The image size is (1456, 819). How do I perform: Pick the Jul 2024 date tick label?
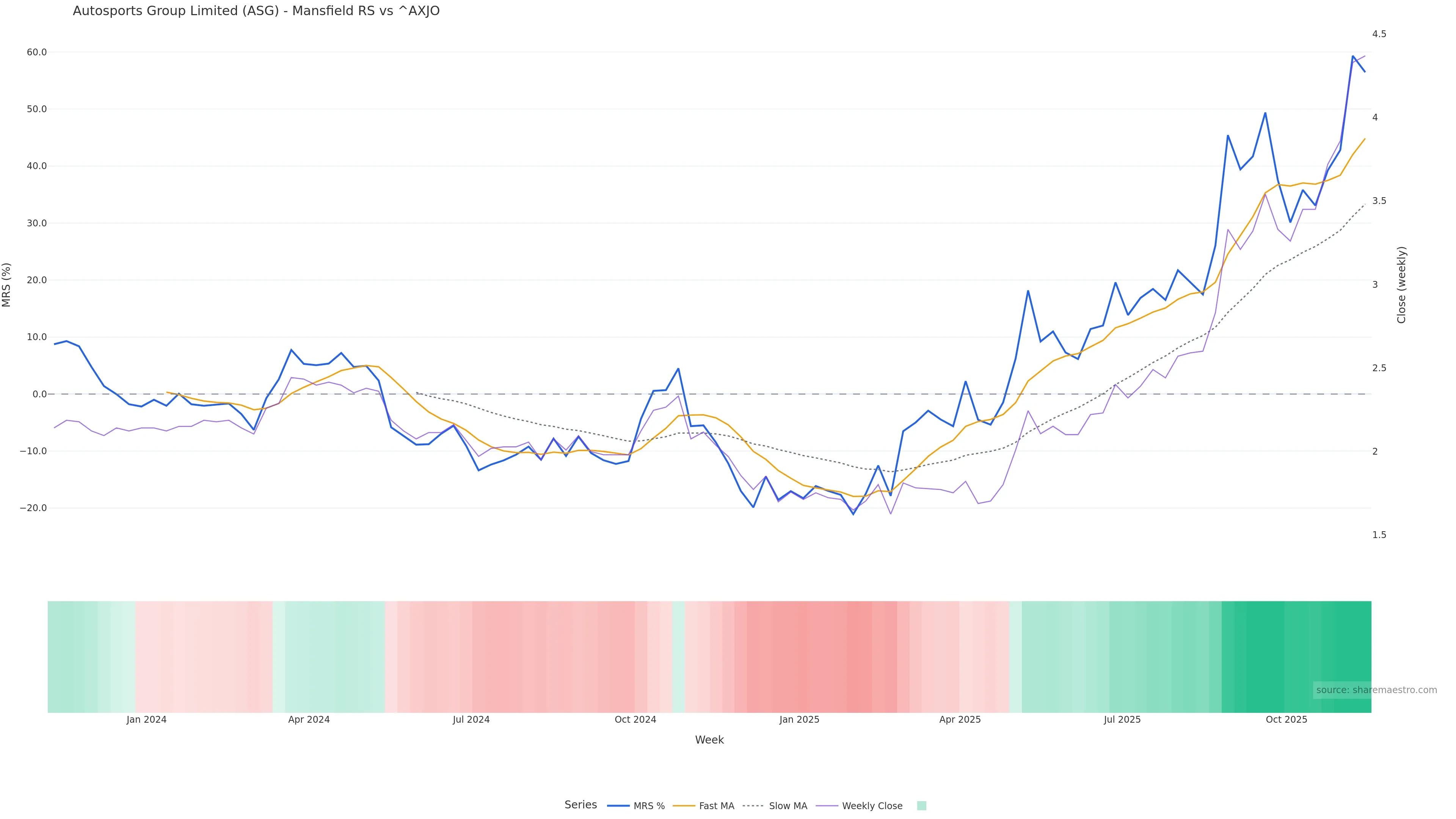[471, 720]
